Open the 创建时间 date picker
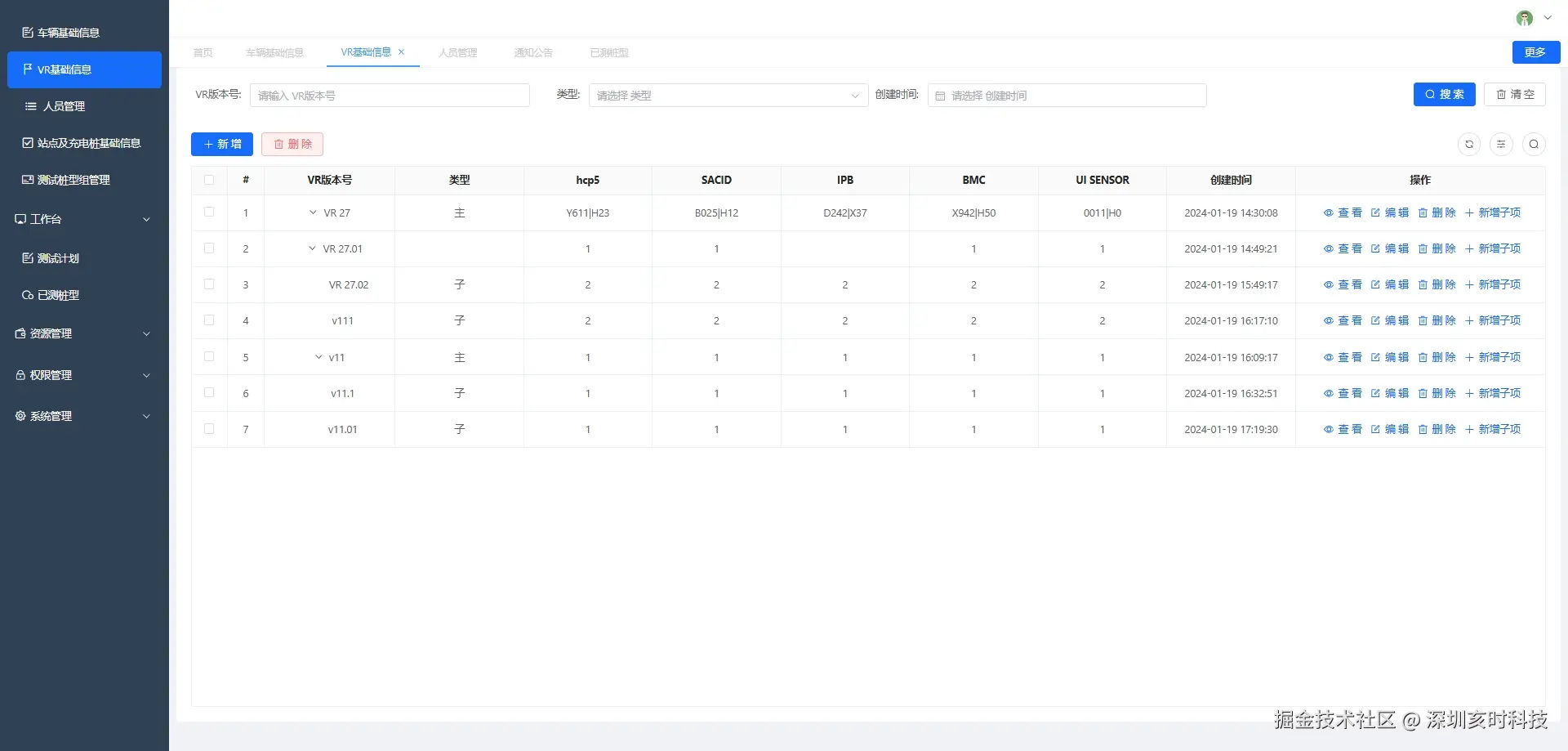 pyautogui.click(x=1067, y=96)
